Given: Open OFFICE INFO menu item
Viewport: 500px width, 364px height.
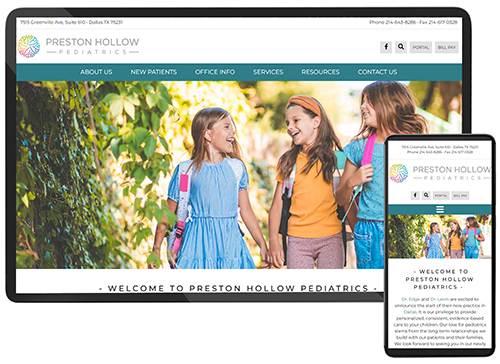Looking at the screenshot, I should pyautogui.click(x=215, y=72).
